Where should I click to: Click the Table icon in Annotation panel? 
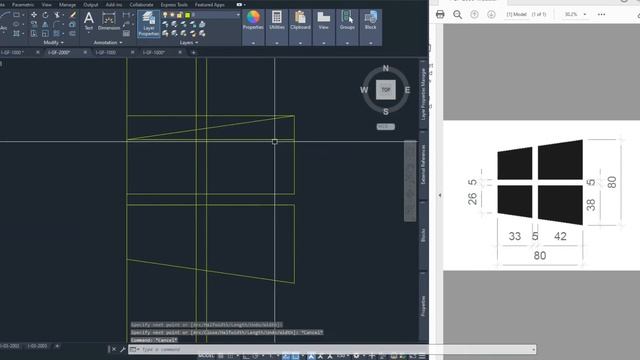click(x=127, y=33)
